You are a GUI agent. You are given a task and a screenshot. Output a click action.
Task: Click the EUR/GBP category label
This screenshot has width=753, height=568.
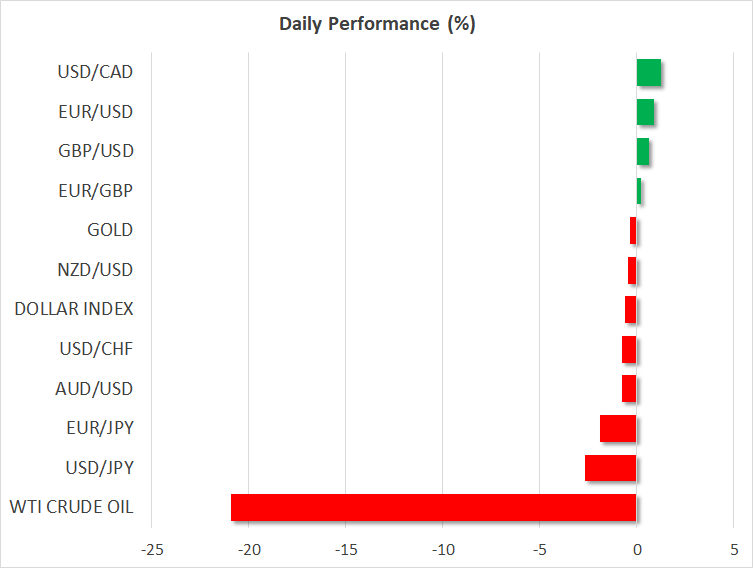click(x=96, y=191)
